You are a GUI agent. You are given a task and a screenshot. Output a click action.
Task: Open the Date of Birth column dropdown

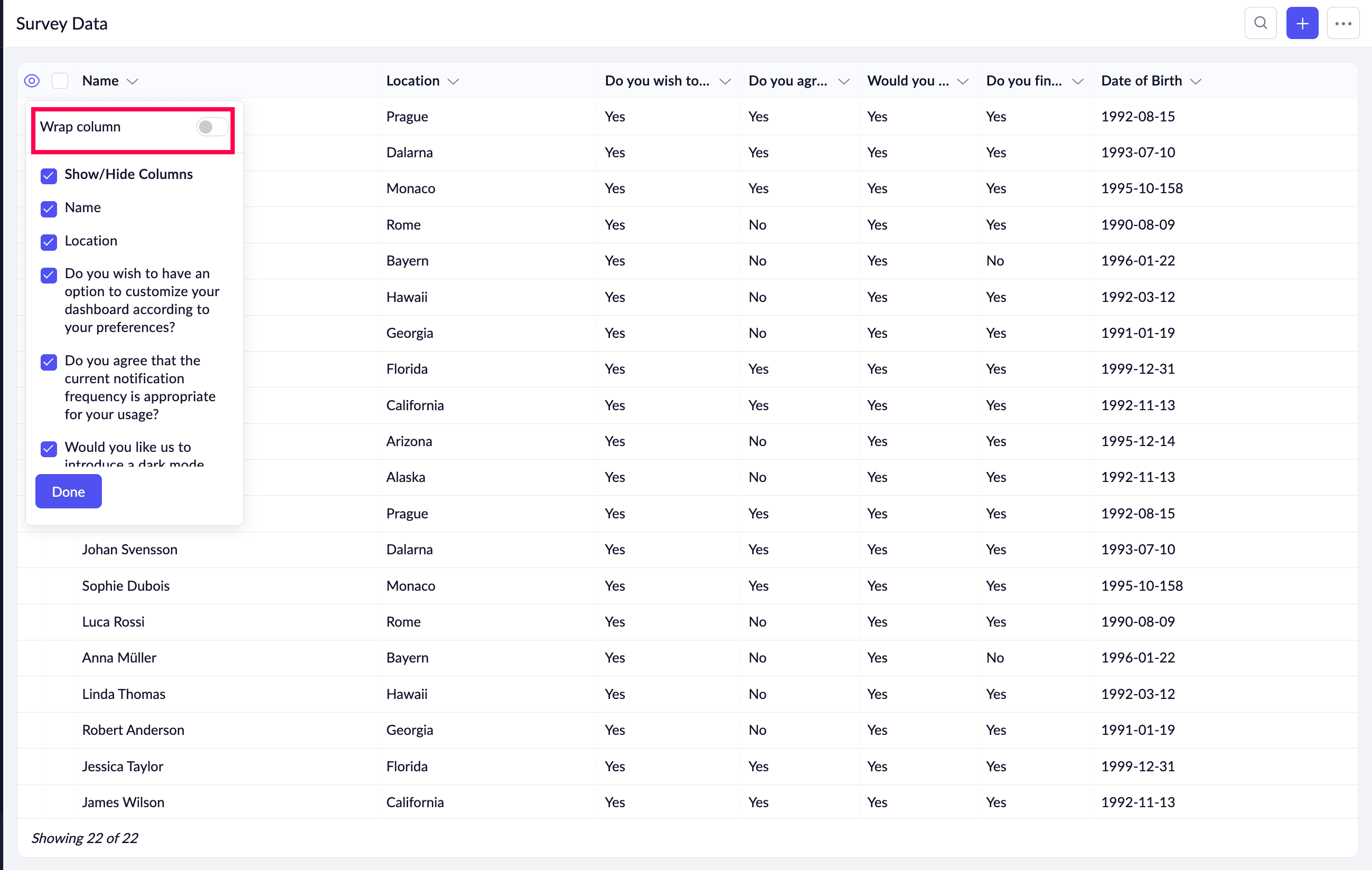1196,81
